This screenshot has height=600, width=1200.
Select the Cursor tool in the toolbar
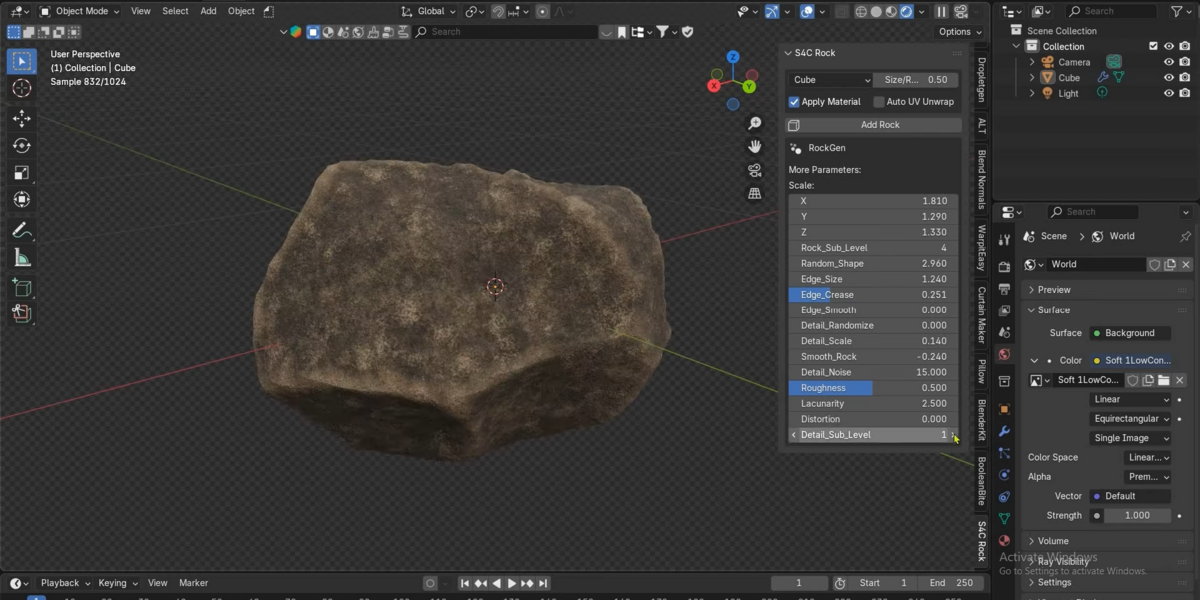coord(21,89)
